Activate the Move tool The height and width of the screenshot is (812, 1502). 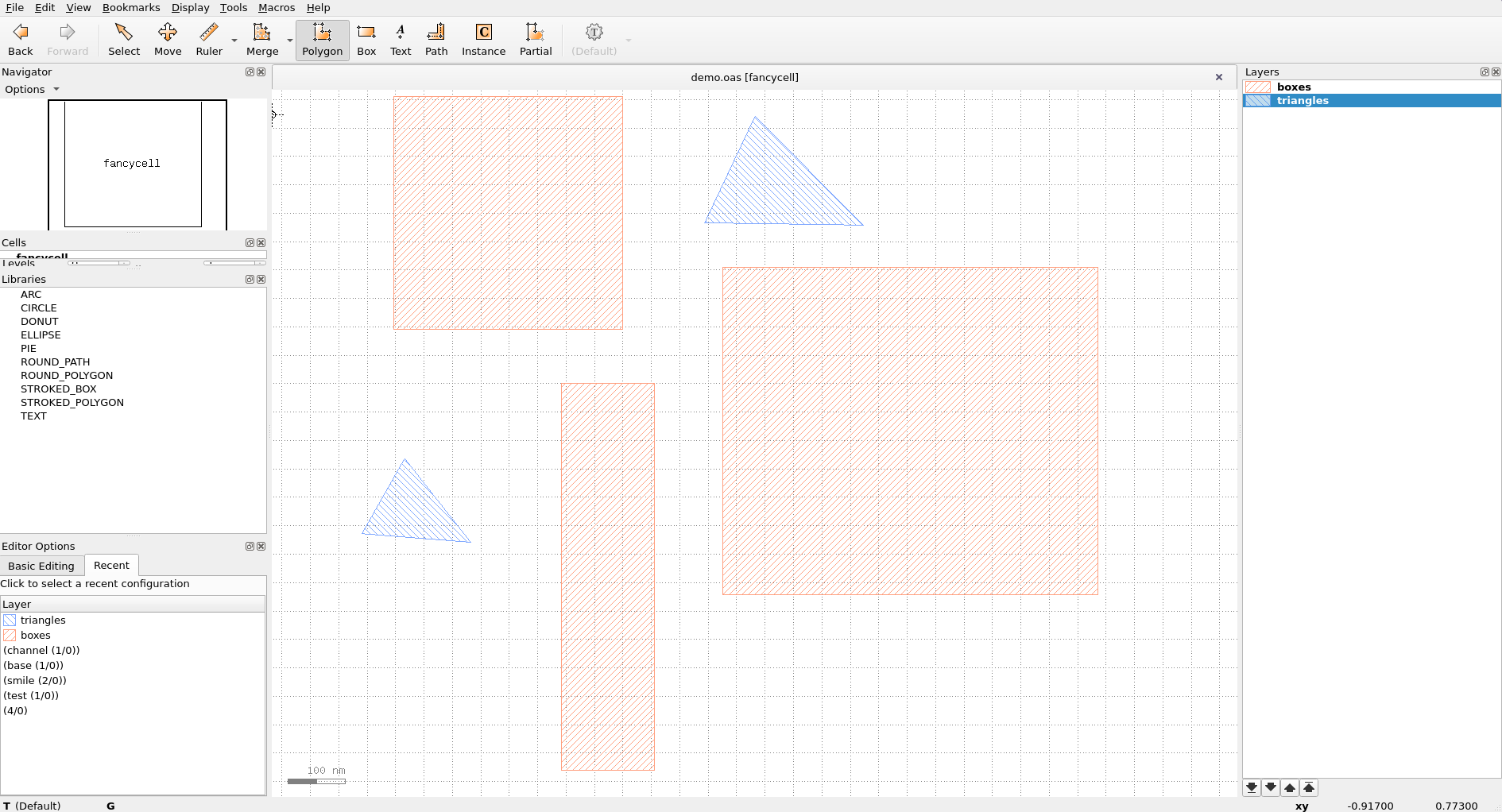click(x=168, y=38)
